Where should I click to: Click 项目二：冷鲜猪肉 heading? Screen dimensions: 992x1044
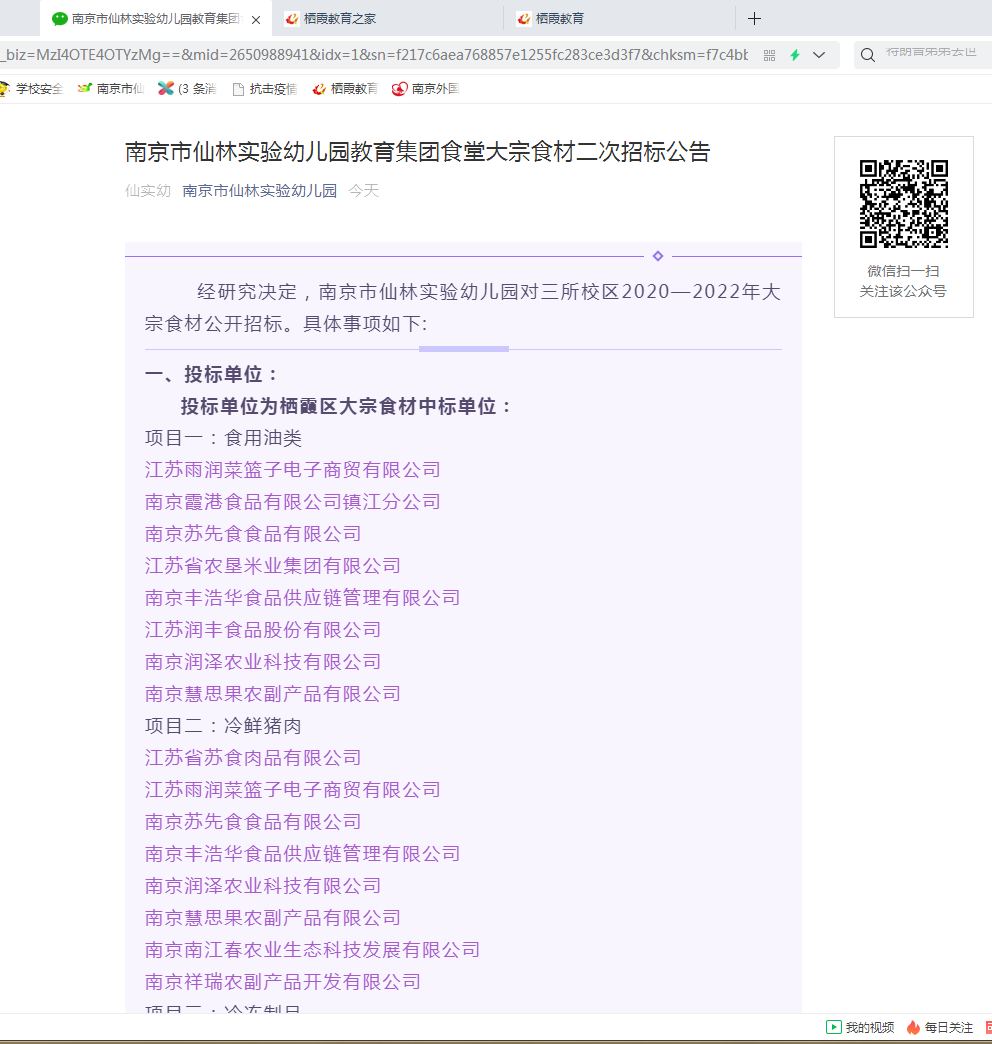click(224, 726)
